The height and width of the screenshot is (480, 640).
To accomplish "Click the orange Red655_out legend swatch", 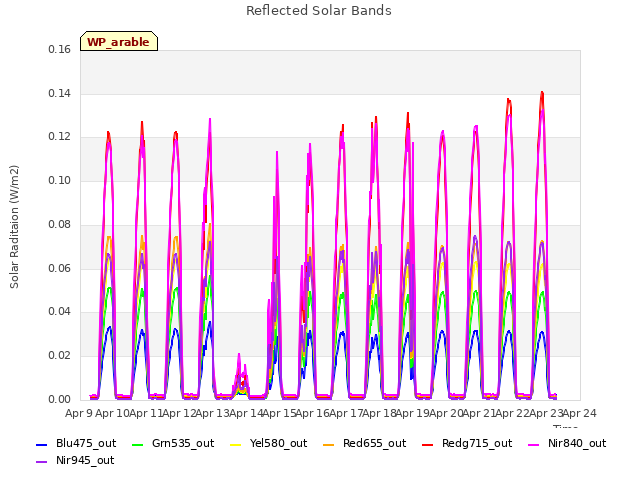I will coord(329,444).
